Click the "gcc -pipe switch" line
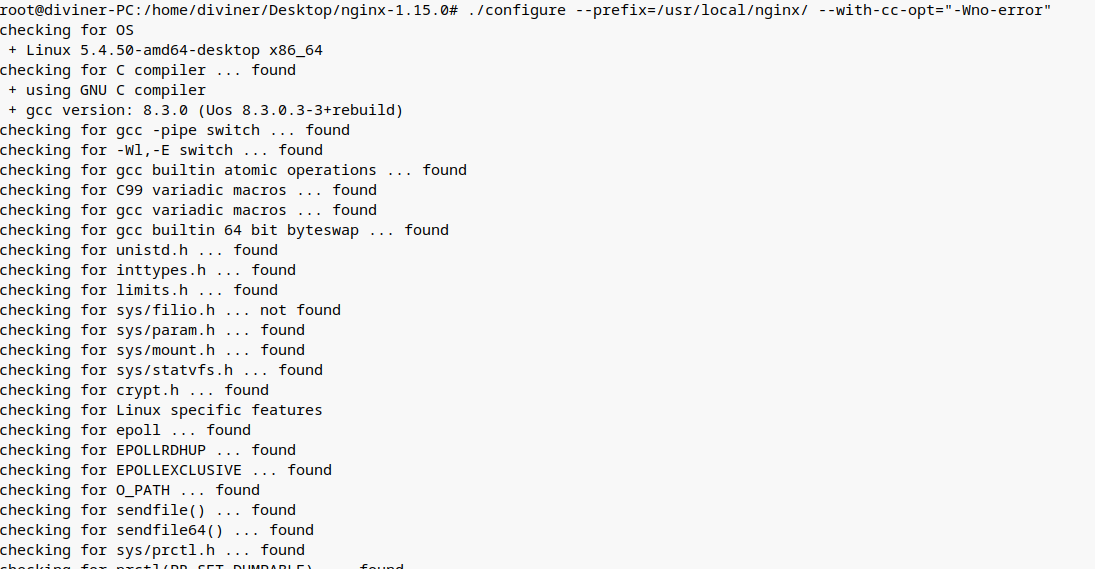The width and height of the screenshot is (1095, 569). tap(175, 130)
